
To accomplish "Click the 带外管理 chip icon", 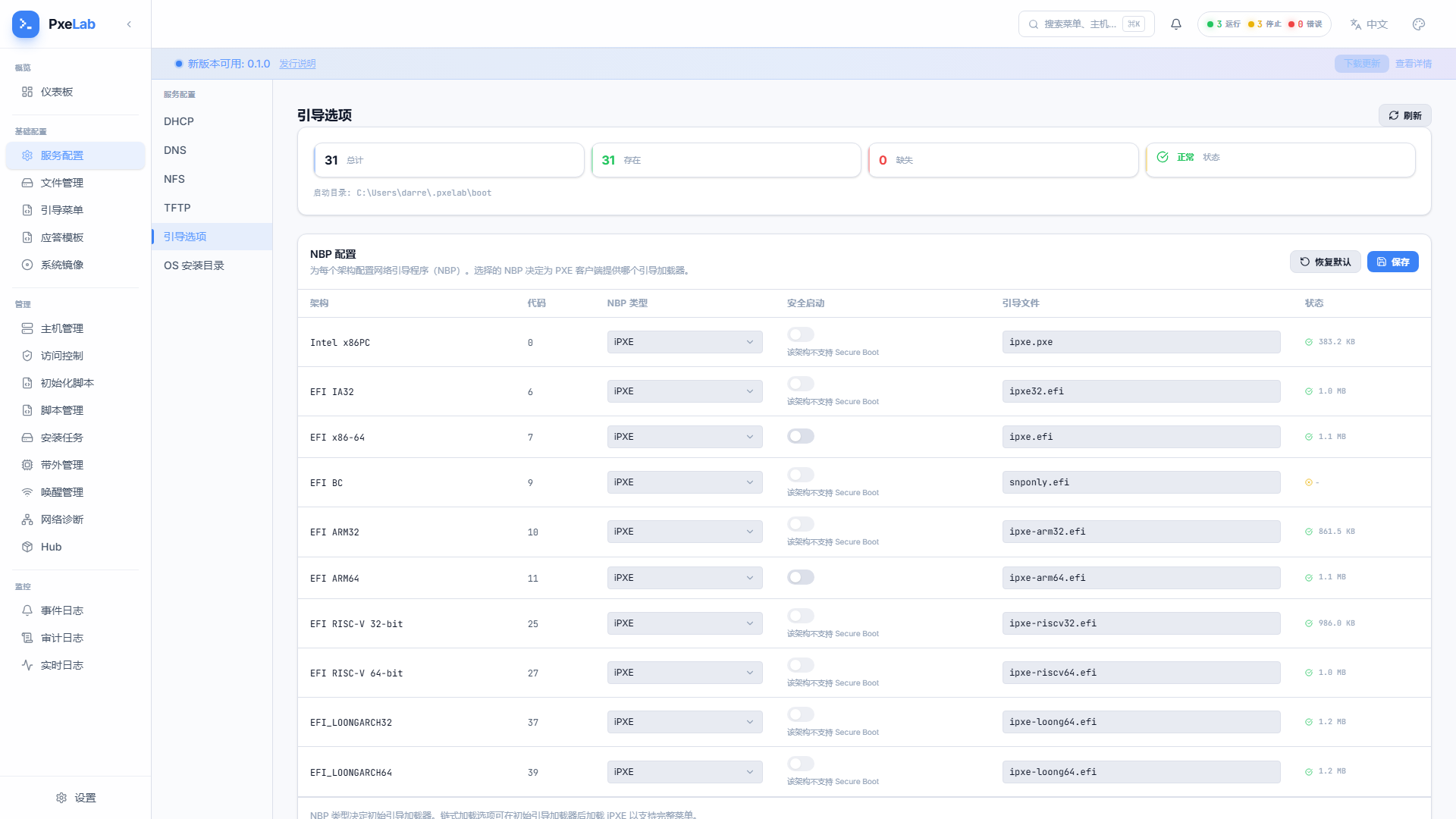I will click(27, 465).
